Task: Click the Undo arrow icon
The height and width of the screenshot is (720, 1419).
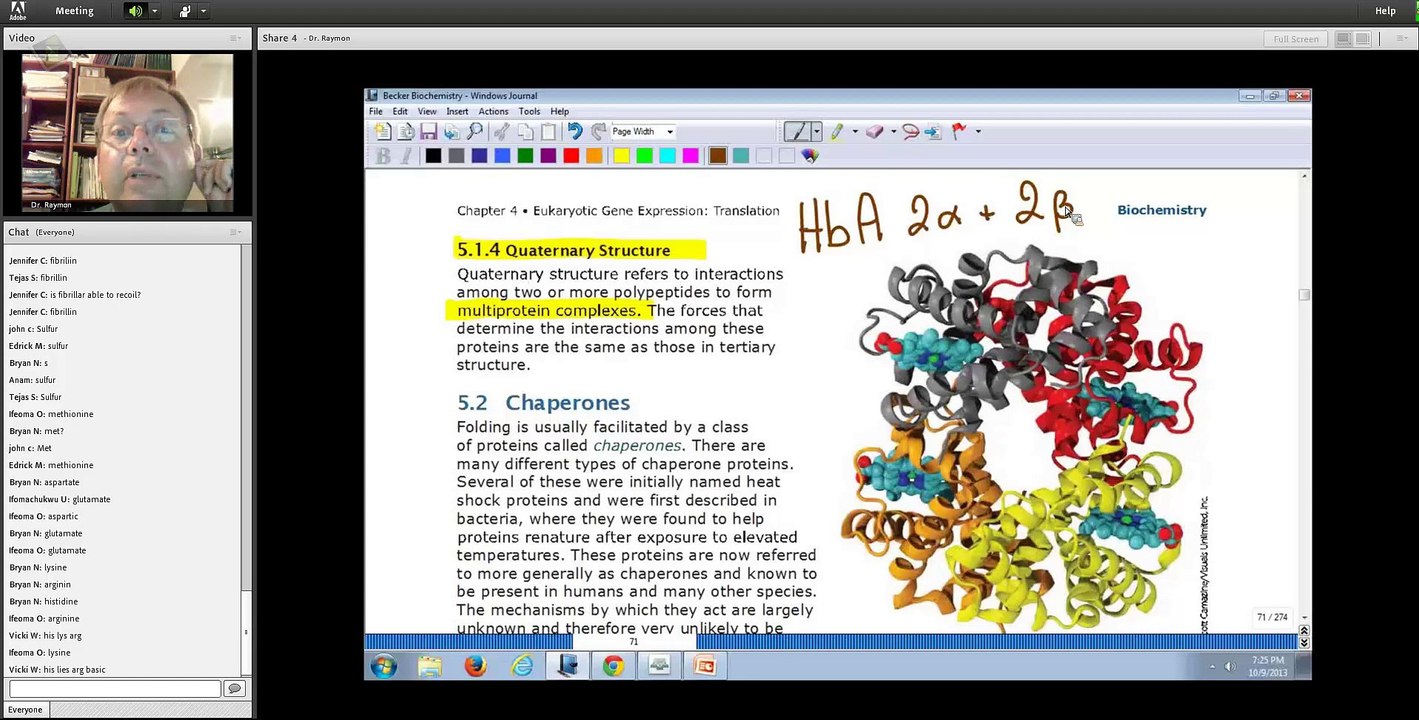Action: pyautogui.click(x=574, y=132)
